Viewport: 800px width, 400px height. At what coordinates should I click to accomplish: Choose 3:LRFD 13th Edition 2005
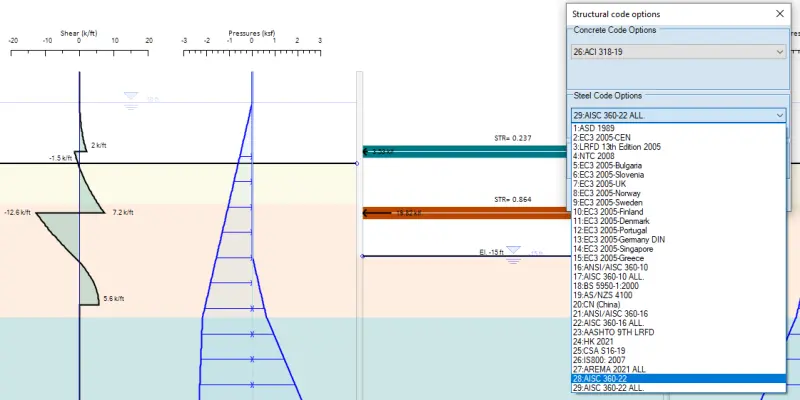tap(678, 147)
